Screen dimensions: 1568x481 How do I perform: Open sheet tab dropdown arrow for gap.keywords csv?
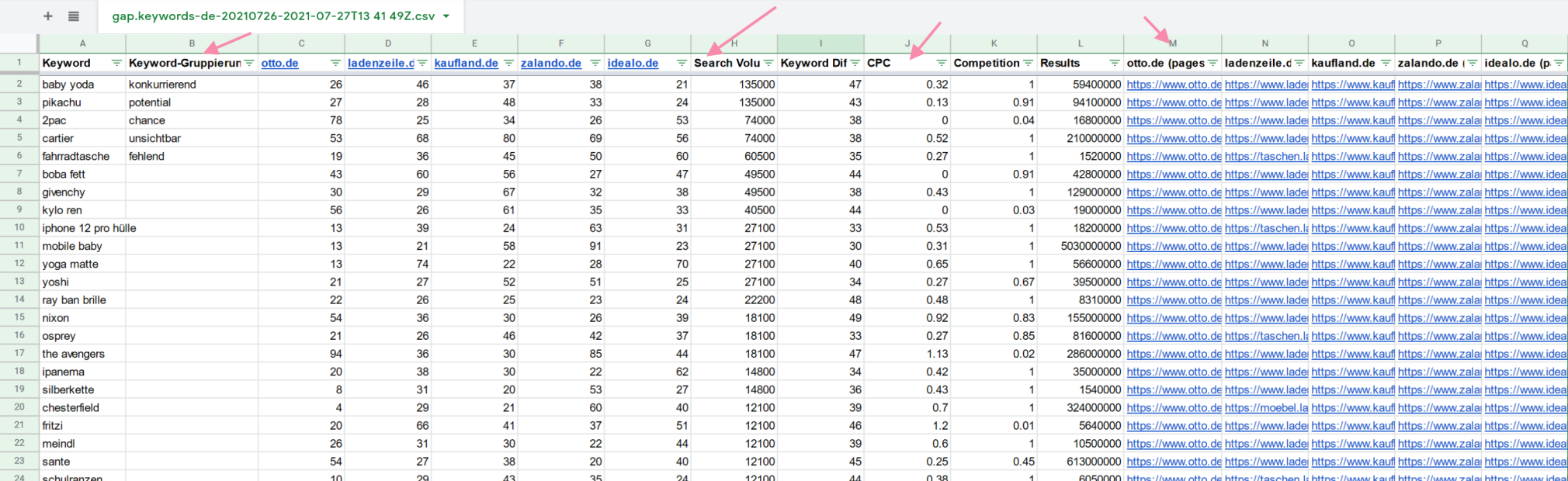click(x=446, y=16)
